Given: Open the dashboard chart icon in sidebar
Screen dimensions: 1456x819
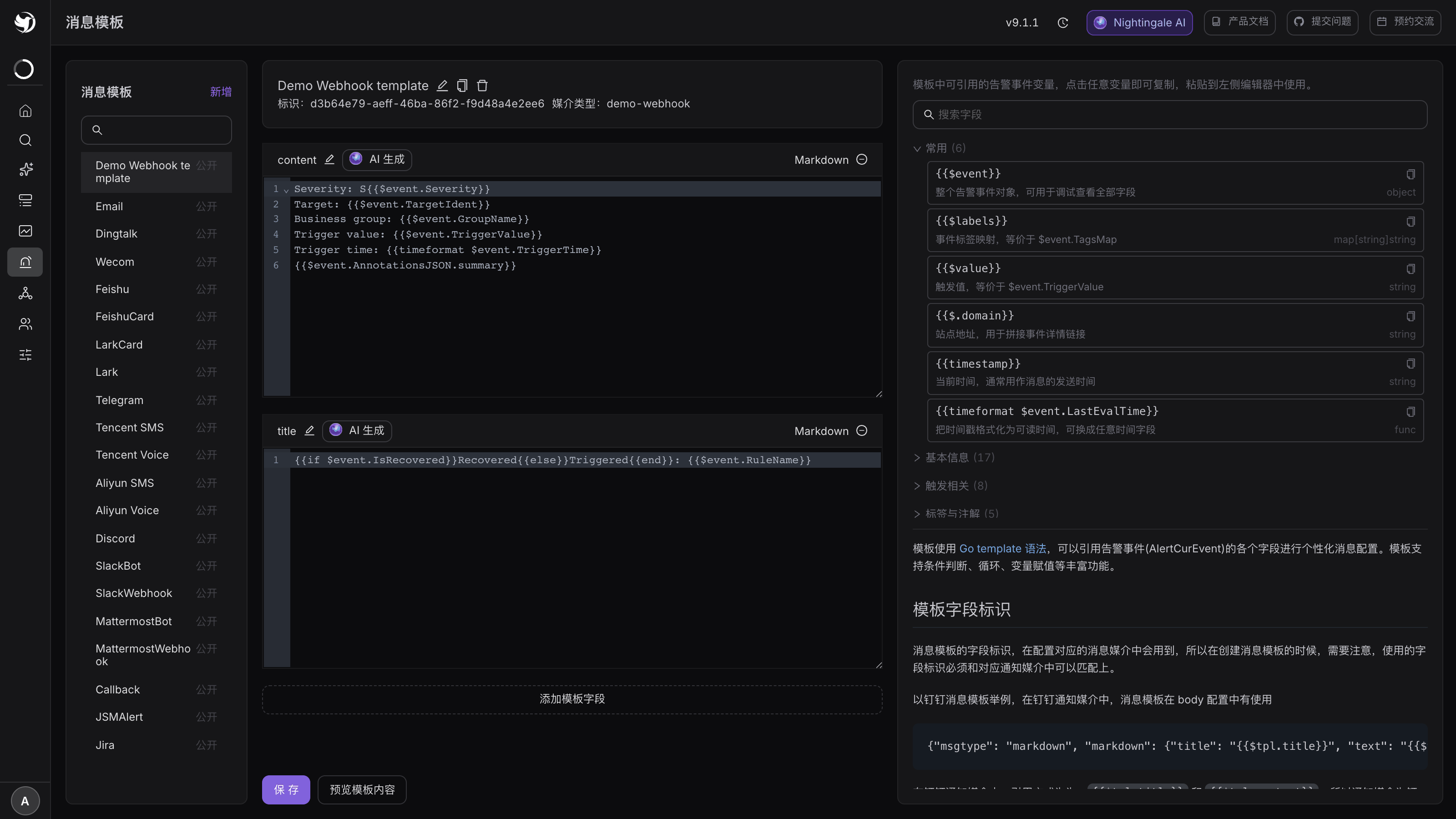Looking at the screenshot, I should [25, 231].
